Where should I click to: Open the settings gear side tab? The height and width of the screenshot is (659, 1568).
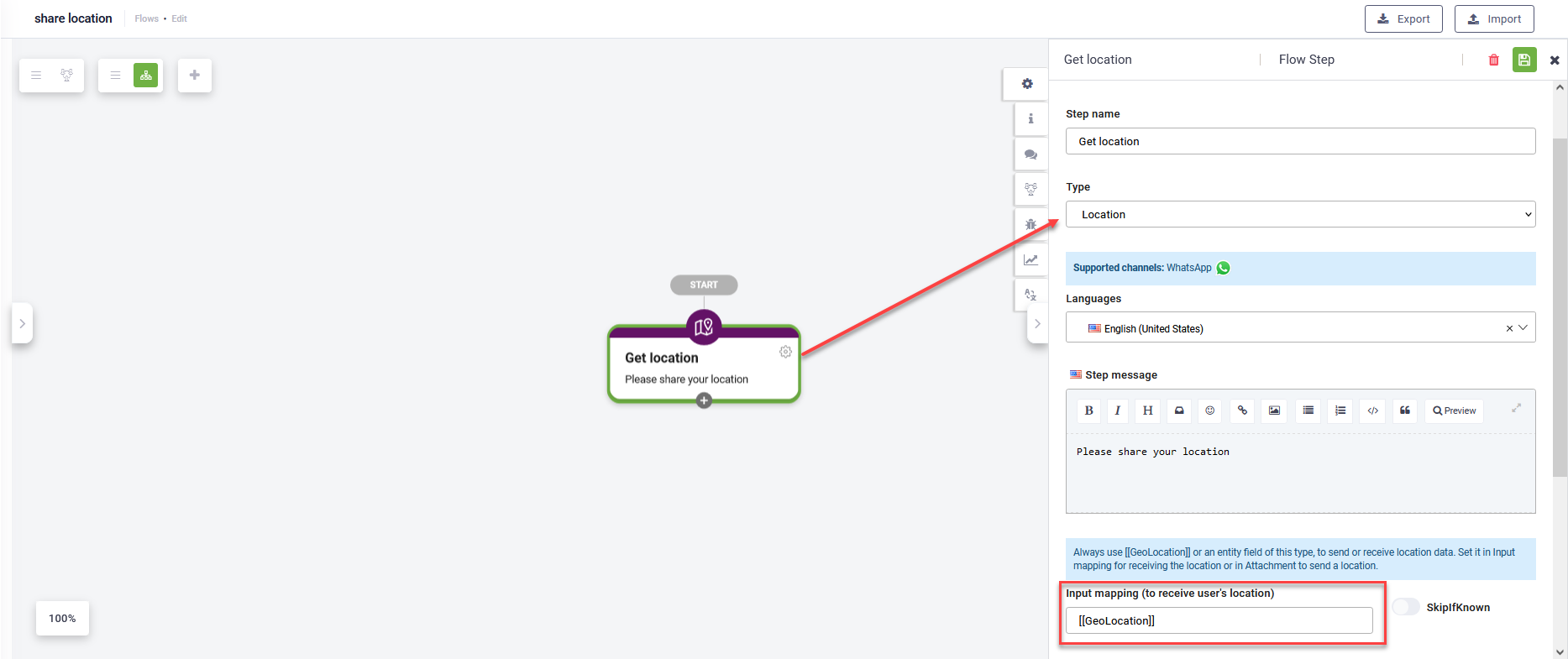tap(1027, 84)
